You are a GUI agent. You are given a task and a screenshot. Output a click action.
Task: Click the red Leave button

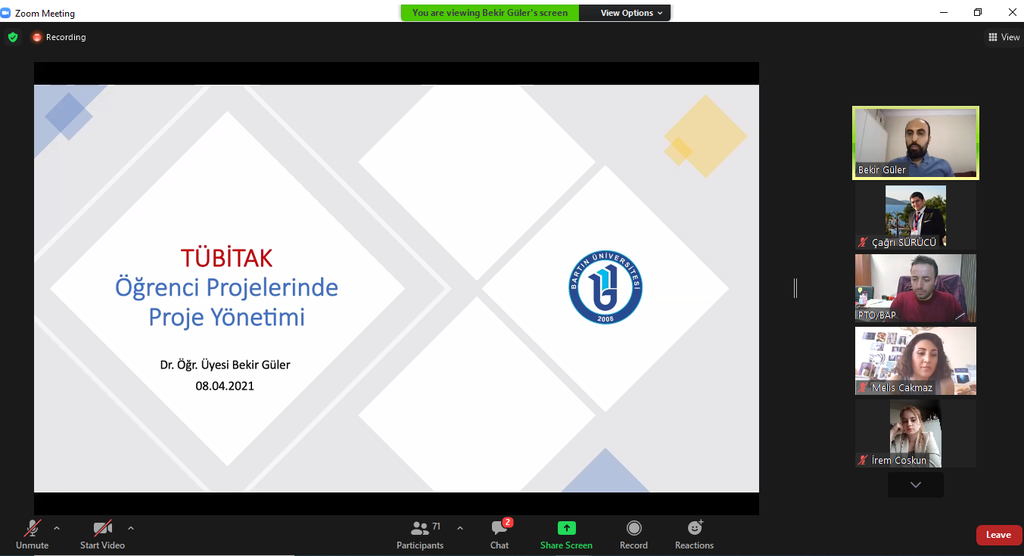pos(998,535)
